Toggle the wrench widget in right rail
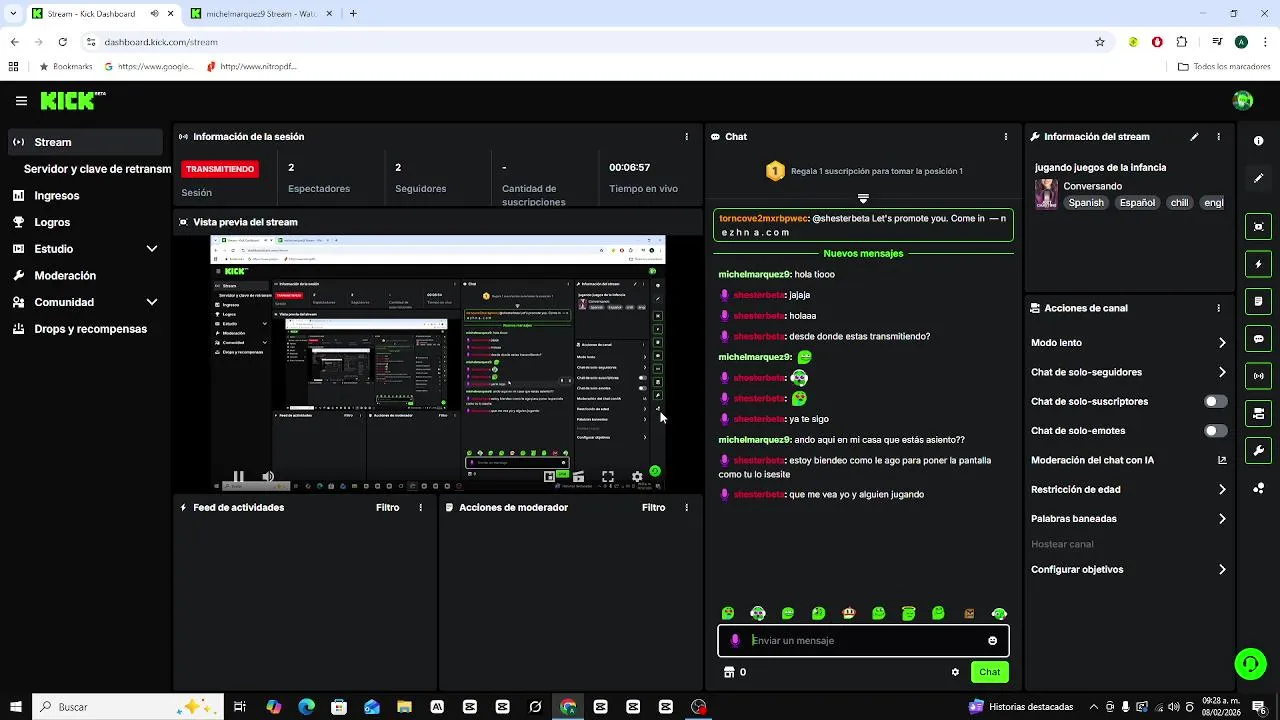Image resolution: width=1280 pixels, height=720 pixels. coord(1259,450)
